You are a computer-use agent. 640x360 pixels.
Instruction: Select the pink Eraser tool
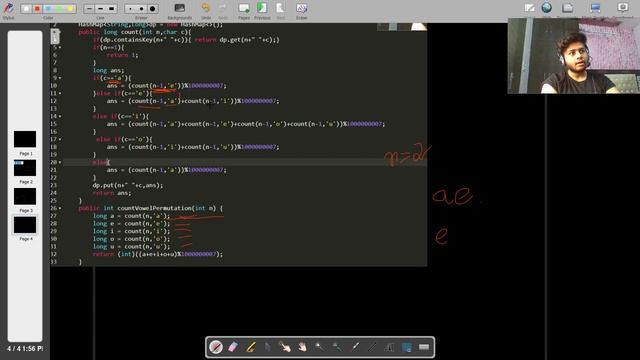click(233, 347)
